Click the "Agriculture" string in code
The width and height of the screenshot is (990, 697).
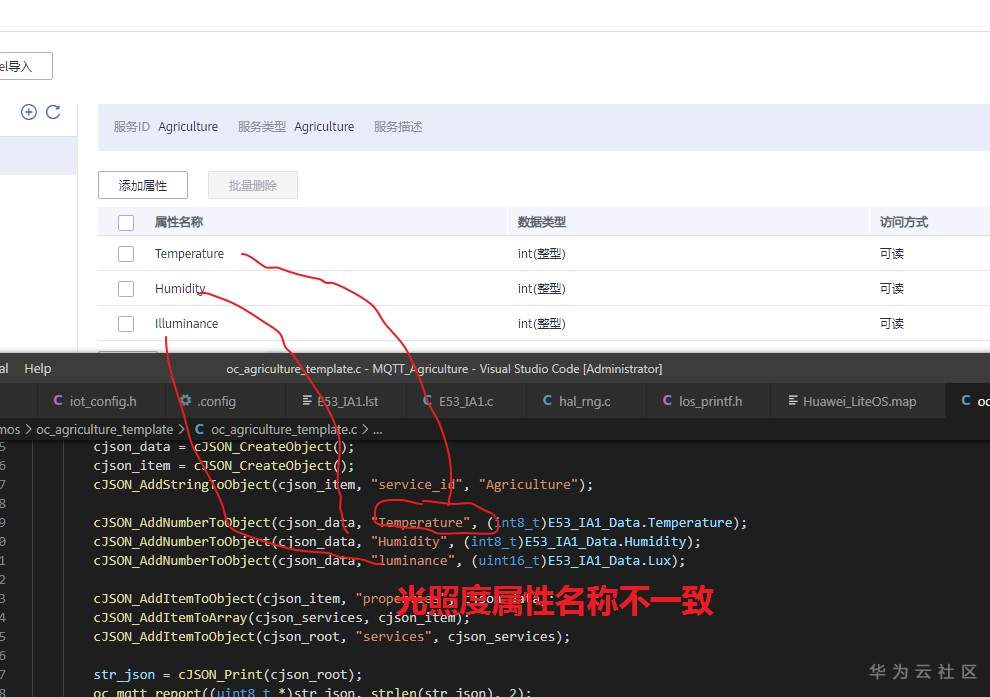[x=528, y=485]
